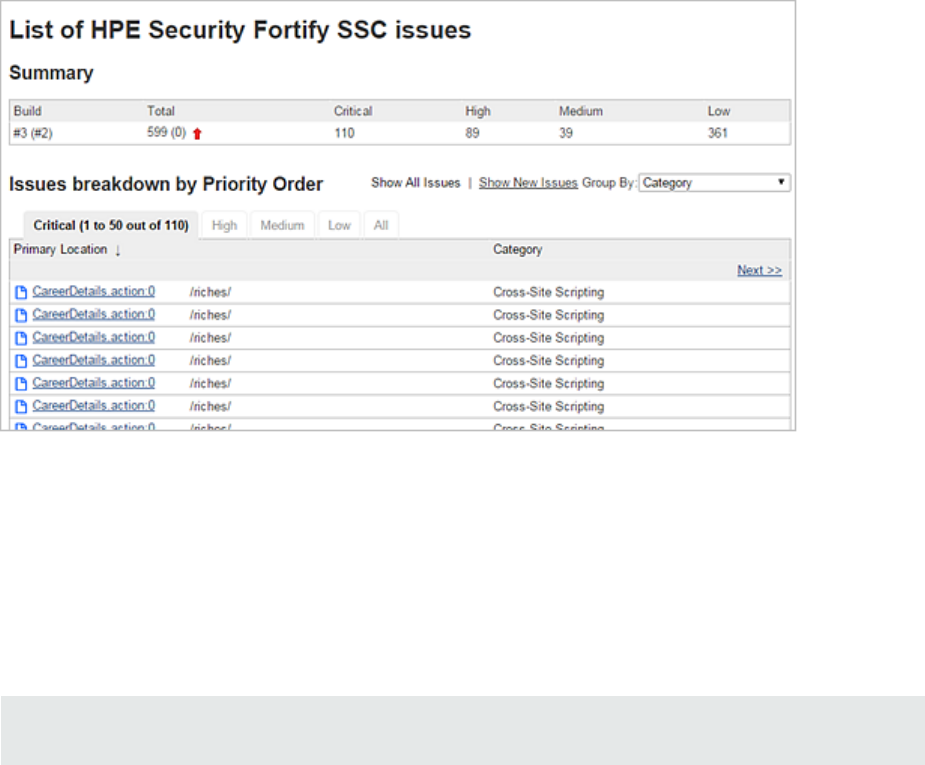Viewport: 925px width, 765px height.
Task: Click the red up-arrow trend icon beside Total
Action: [x=197, y=134]
